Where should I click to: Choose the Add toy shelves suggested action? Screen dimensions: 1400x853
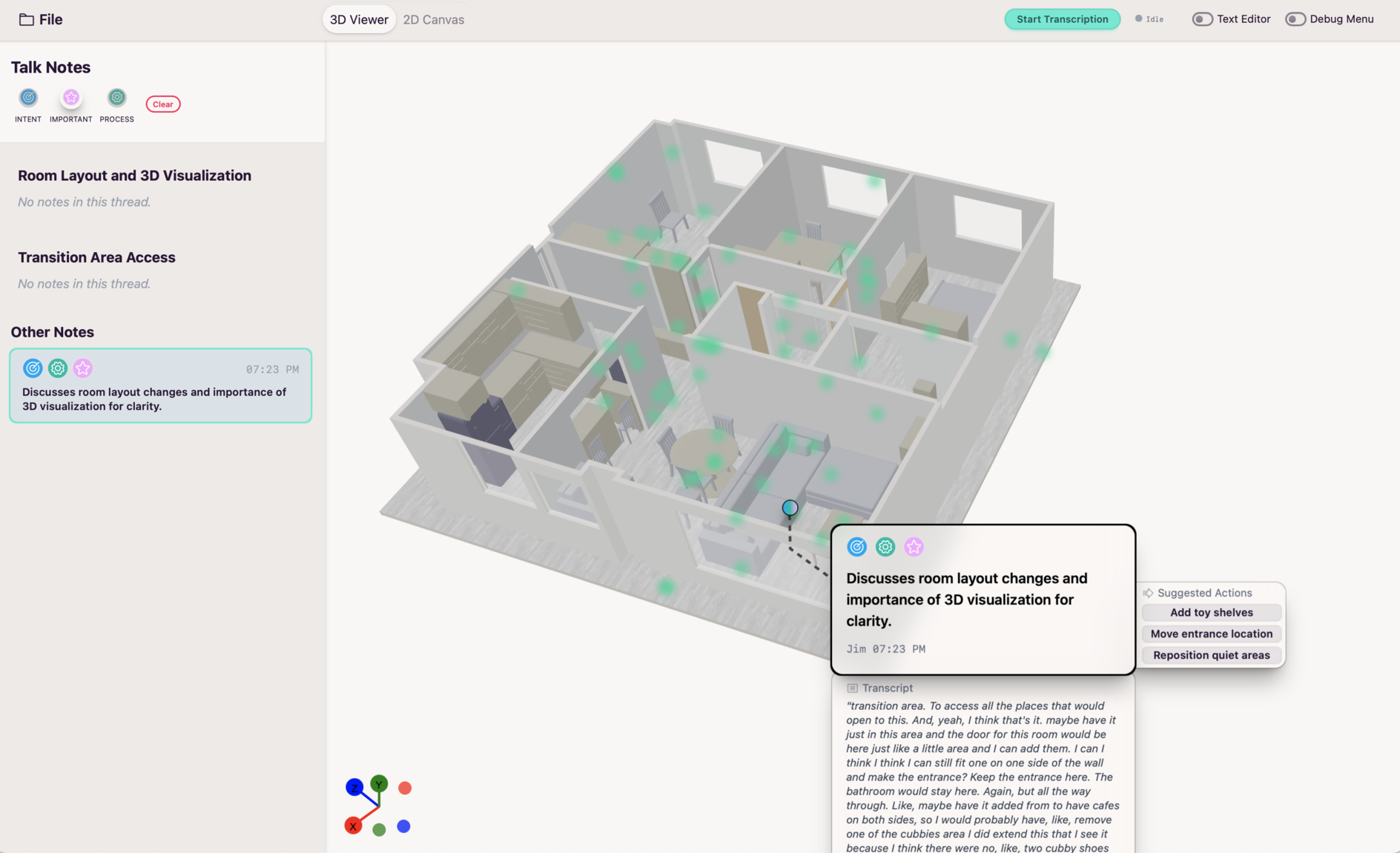(x=1211, y=613)
